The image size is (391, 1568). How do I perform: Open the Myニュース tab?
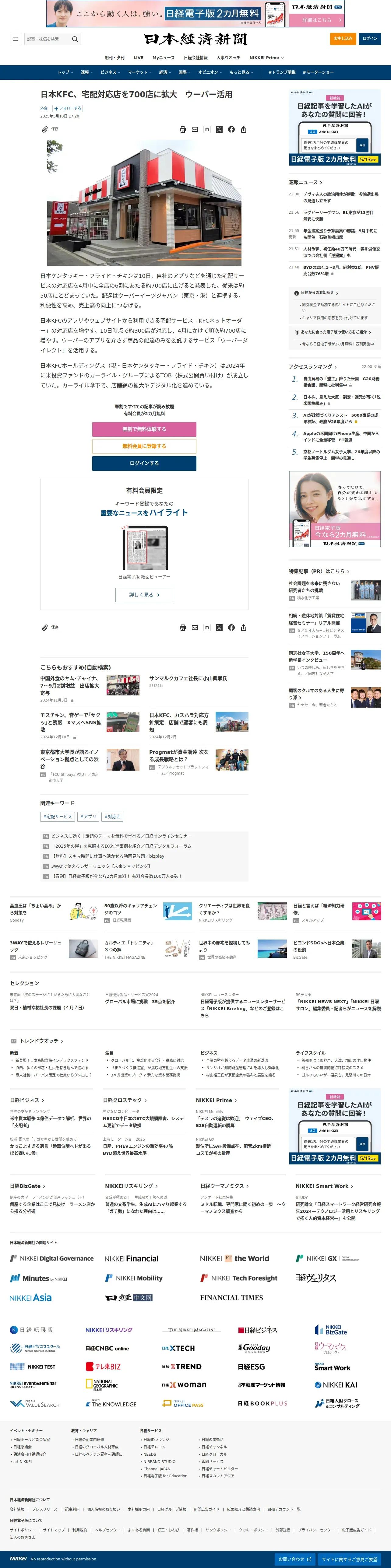[x=164, y=58]
